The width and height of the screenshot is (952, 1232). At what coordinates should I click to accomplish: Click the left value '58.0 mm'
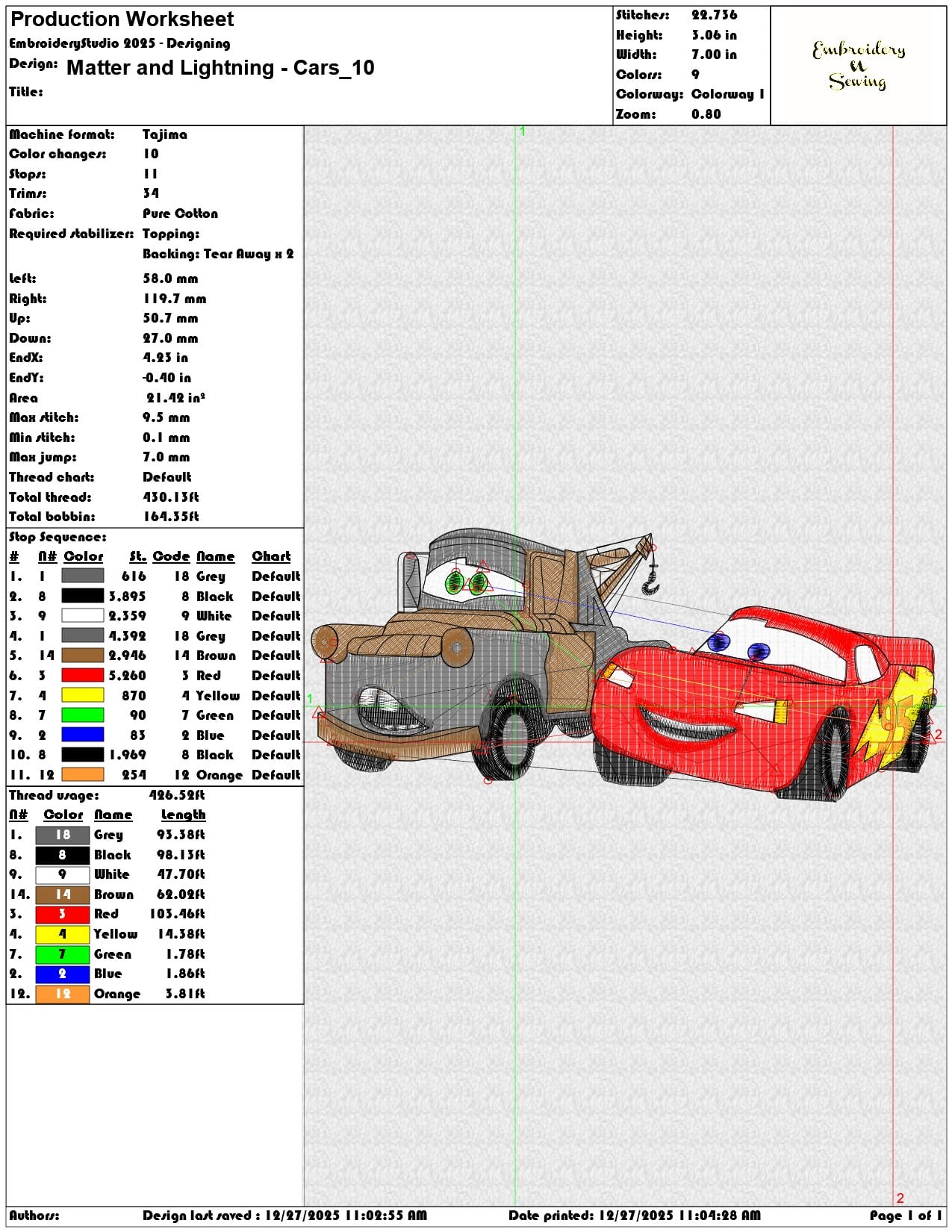[170, 279]
